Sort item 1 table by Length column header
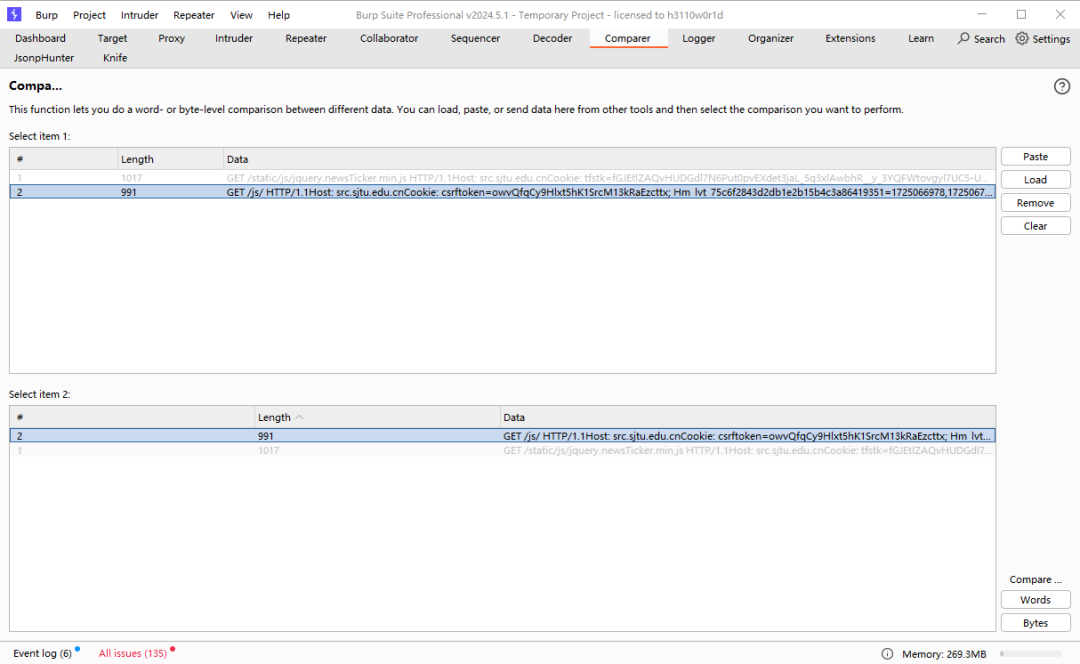This screenshot has height=664, width=1080. click(x=170, y=159)
